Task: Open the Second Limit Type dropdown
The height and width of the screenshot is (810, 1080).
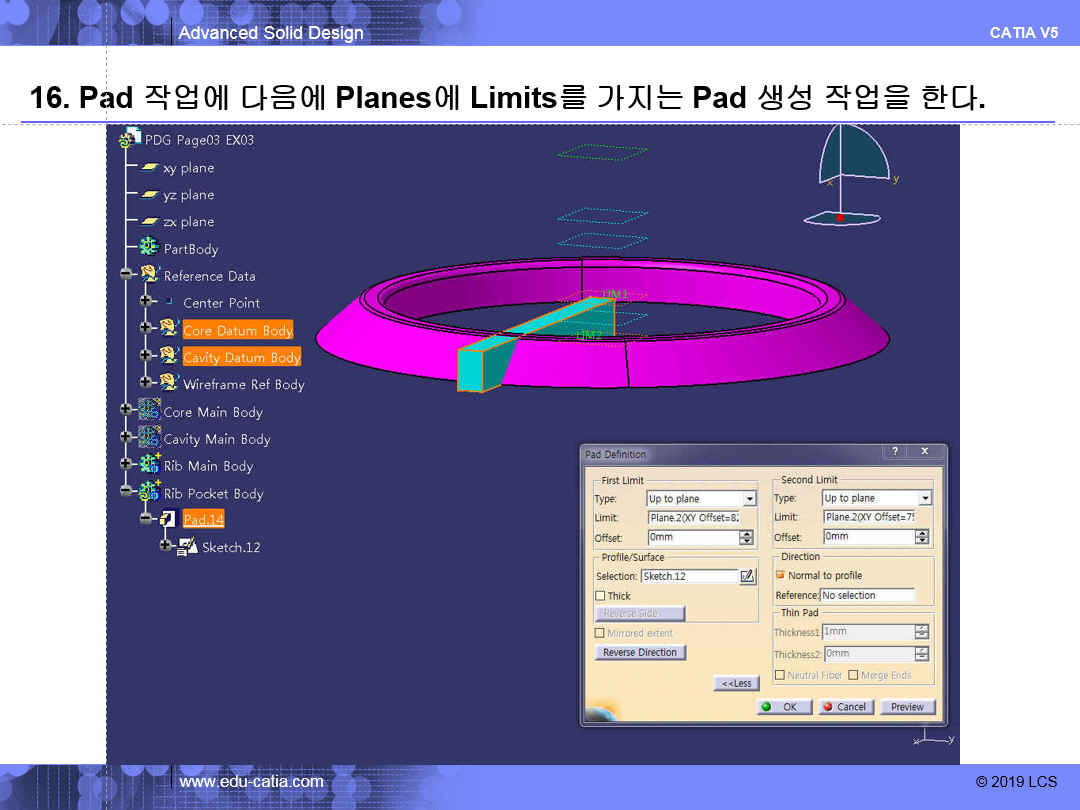Action: point(924,498)
